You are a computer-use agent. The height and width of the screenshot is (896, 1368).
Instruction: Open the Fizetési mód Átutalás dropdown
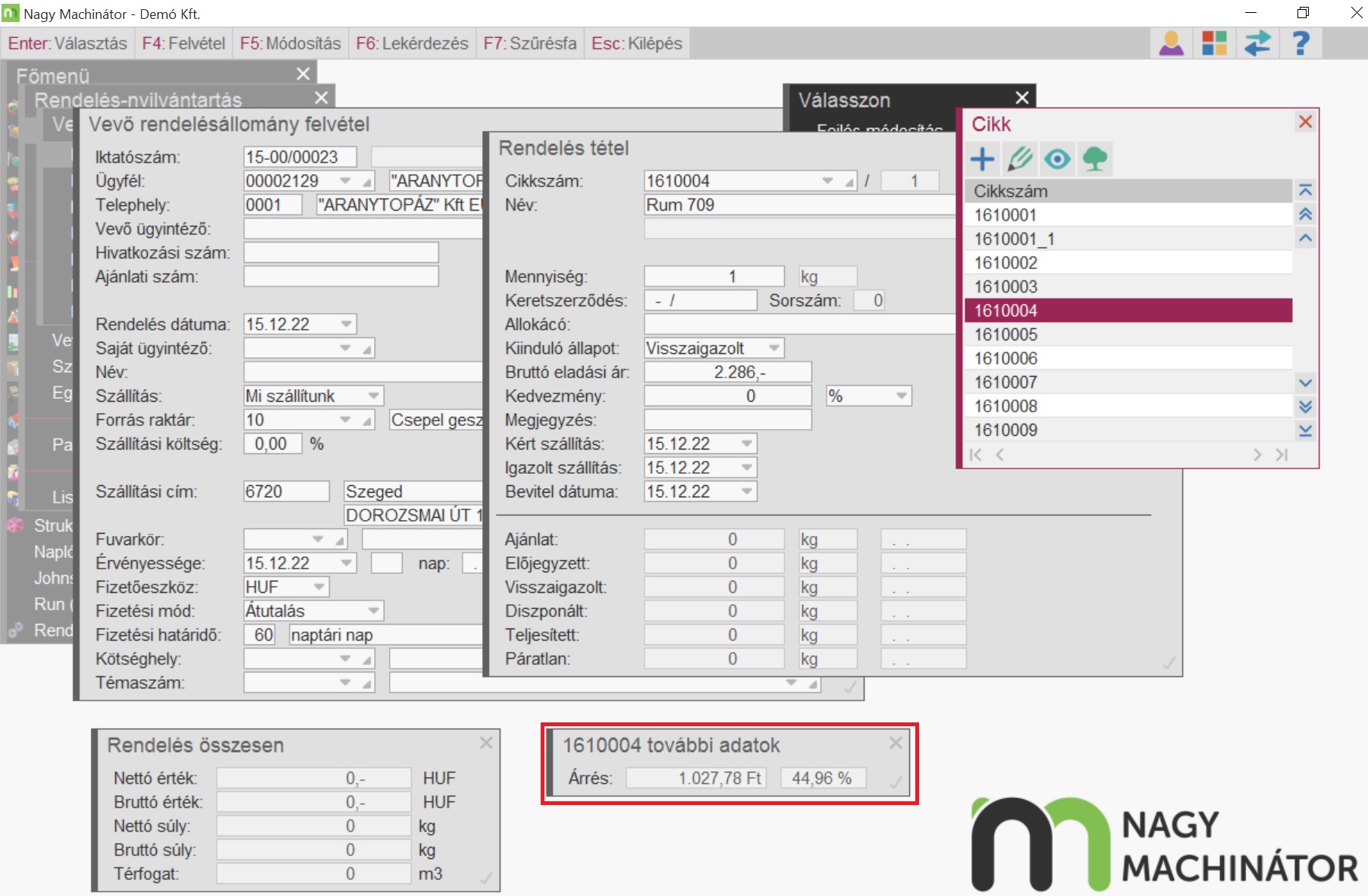[x=374, y=611]
